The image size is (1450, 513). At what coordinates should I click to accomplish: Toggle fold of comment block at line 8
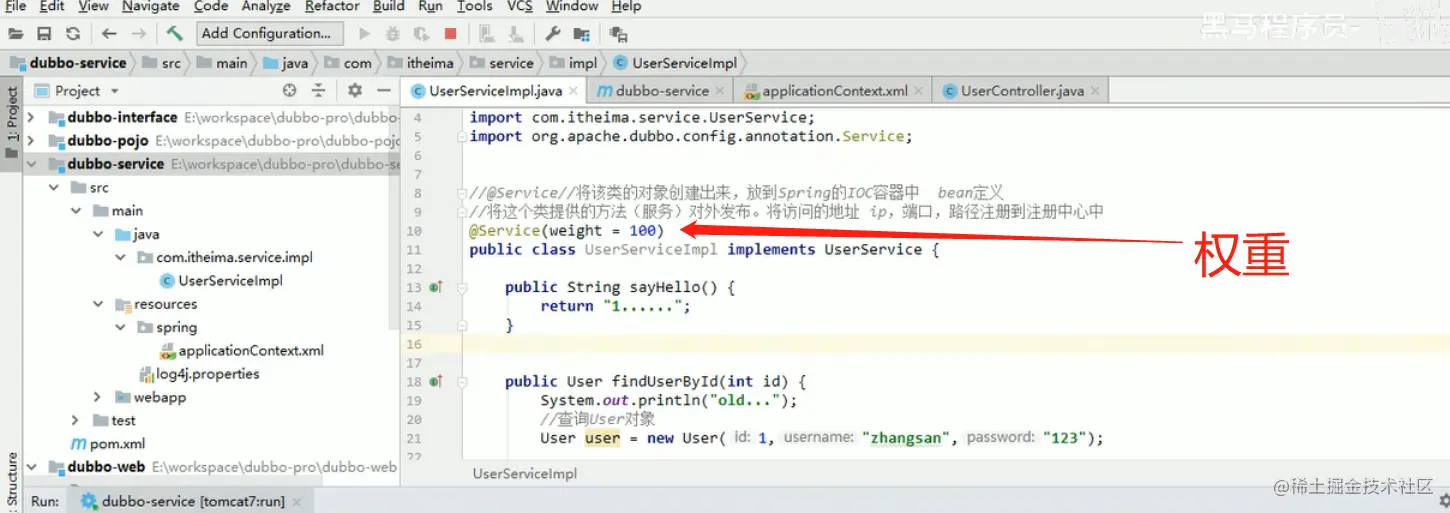(x=463, y=193)
